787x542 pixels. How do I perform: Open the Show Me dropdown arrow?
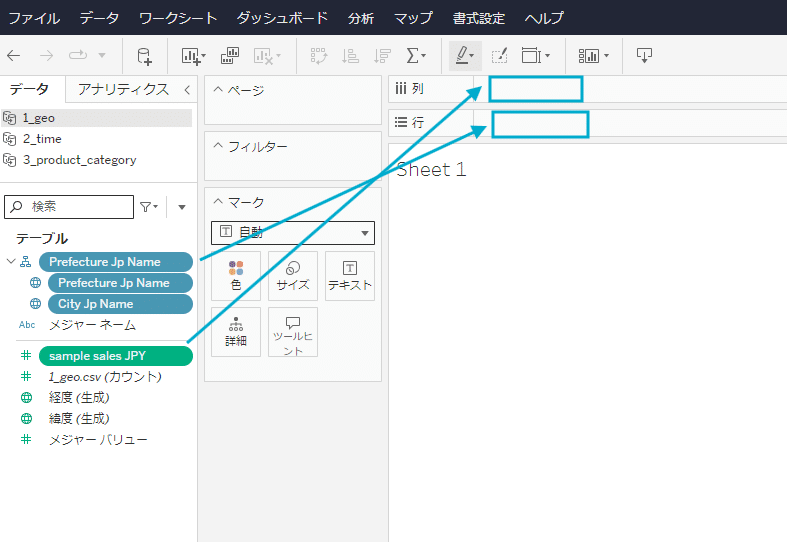coord(607,56)
